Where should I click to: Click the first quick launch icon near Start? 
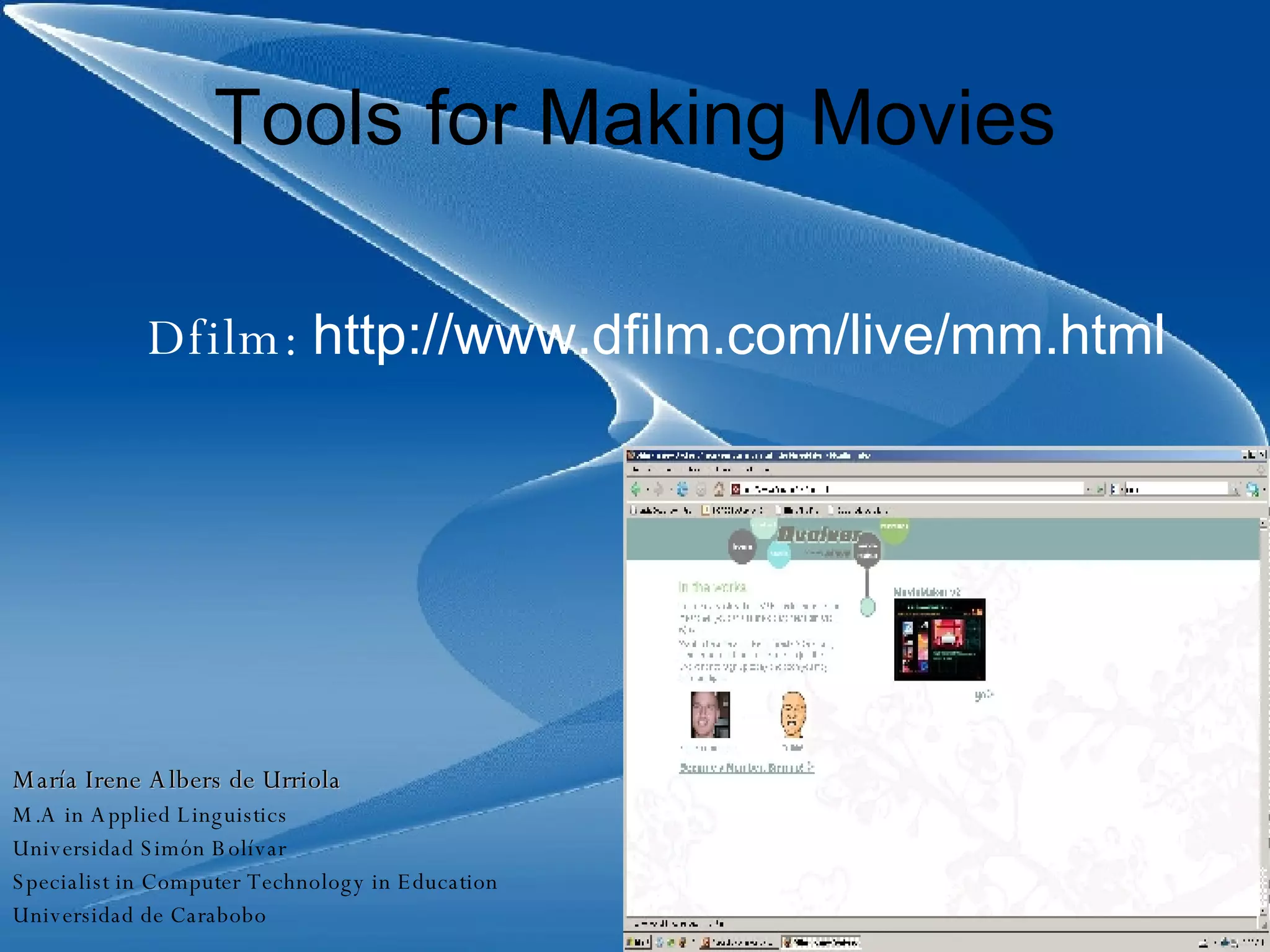[659, 943]
